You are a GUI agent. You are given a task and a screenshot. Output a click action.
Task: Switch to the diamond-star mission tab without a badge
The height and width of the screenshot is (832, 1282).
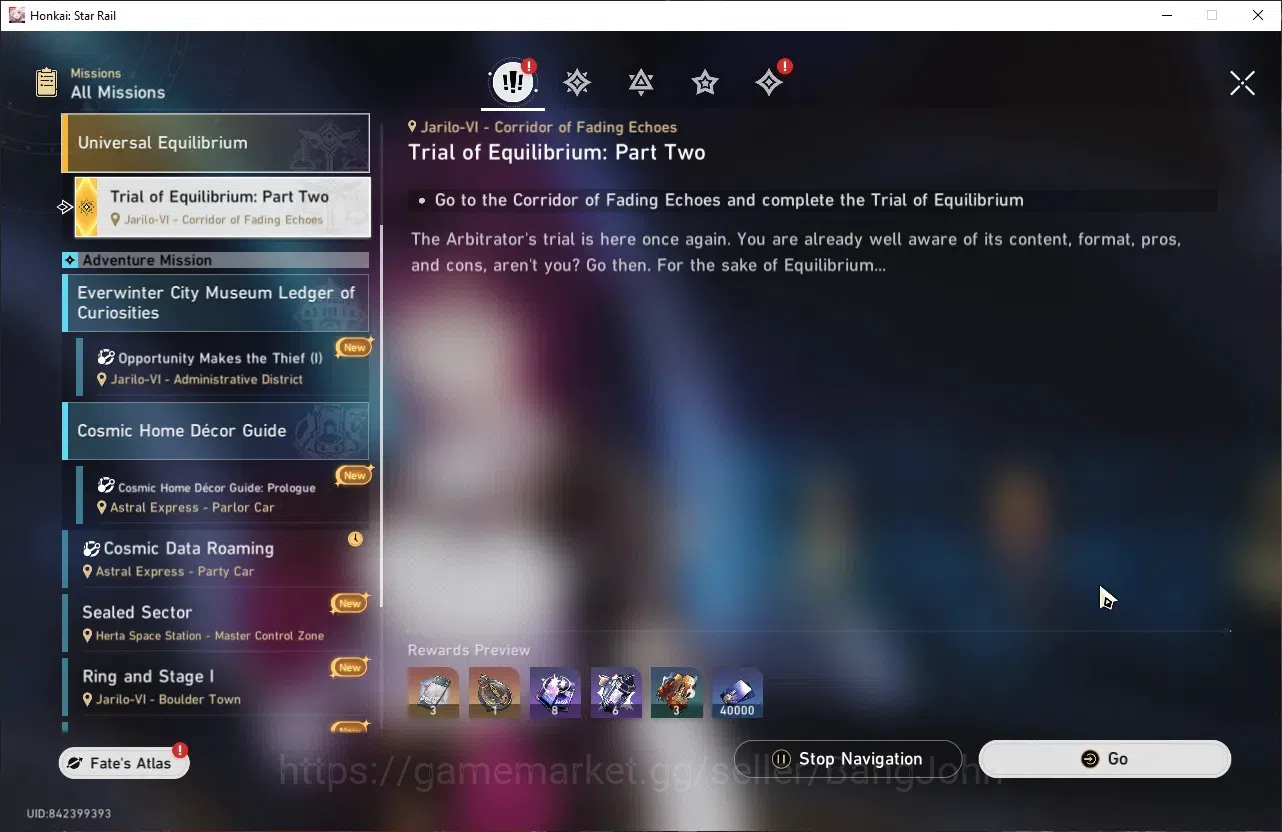[x=577, y=83]
